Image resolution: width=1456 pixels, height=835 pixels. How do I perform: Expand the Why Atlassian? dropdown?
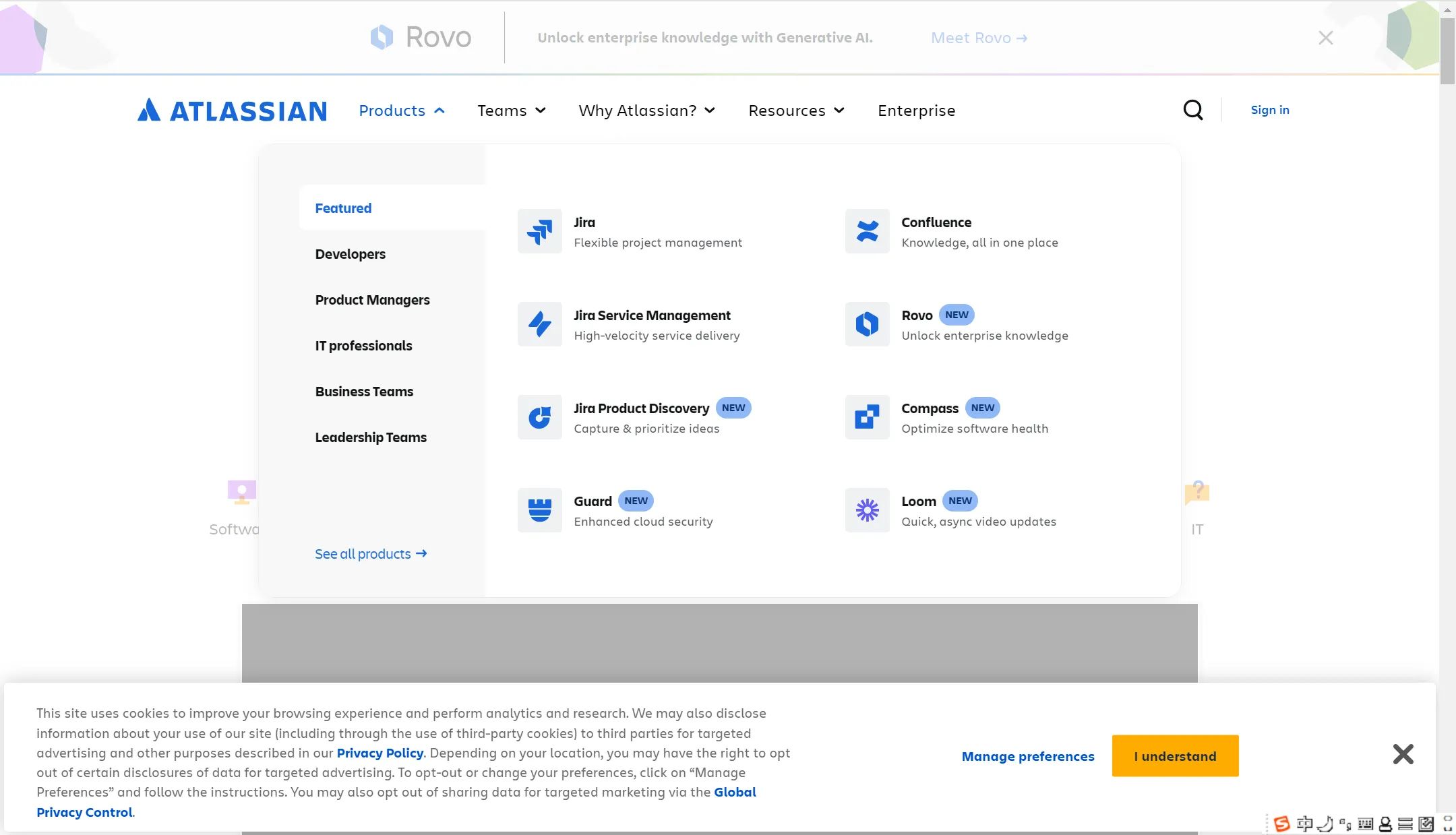point(646,111)
